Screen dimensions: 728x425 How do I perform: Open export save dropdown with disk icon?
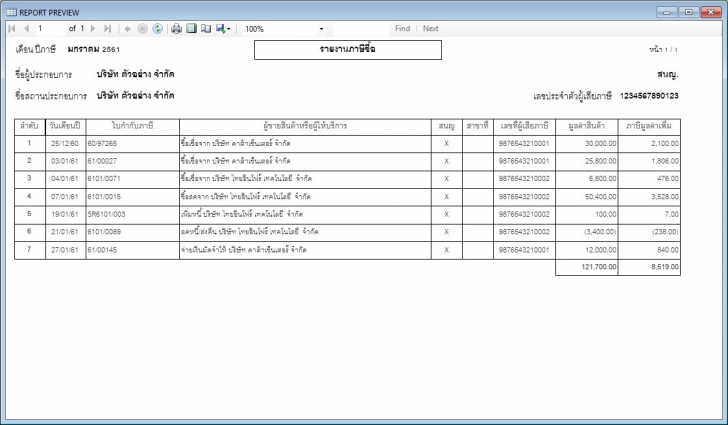tap(223, 29)
